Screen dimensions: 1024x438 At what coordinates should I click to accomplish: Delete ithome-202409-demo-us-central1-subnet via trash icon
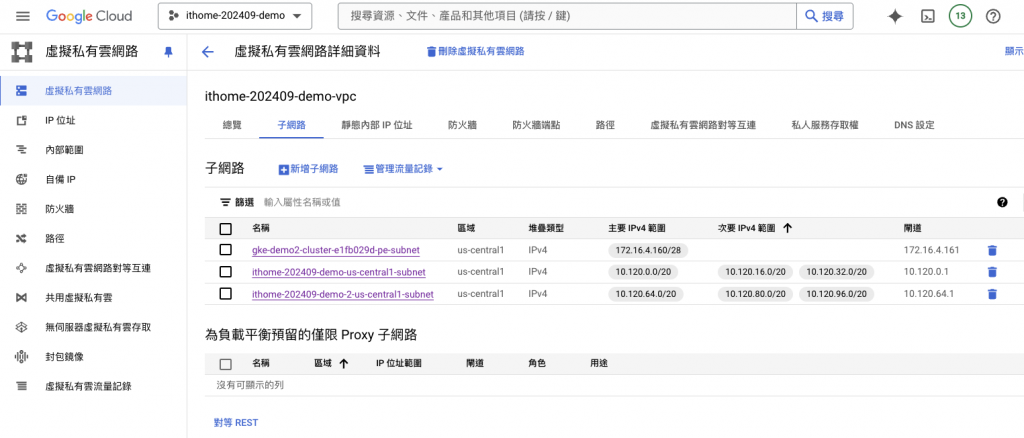pos(992,272)
